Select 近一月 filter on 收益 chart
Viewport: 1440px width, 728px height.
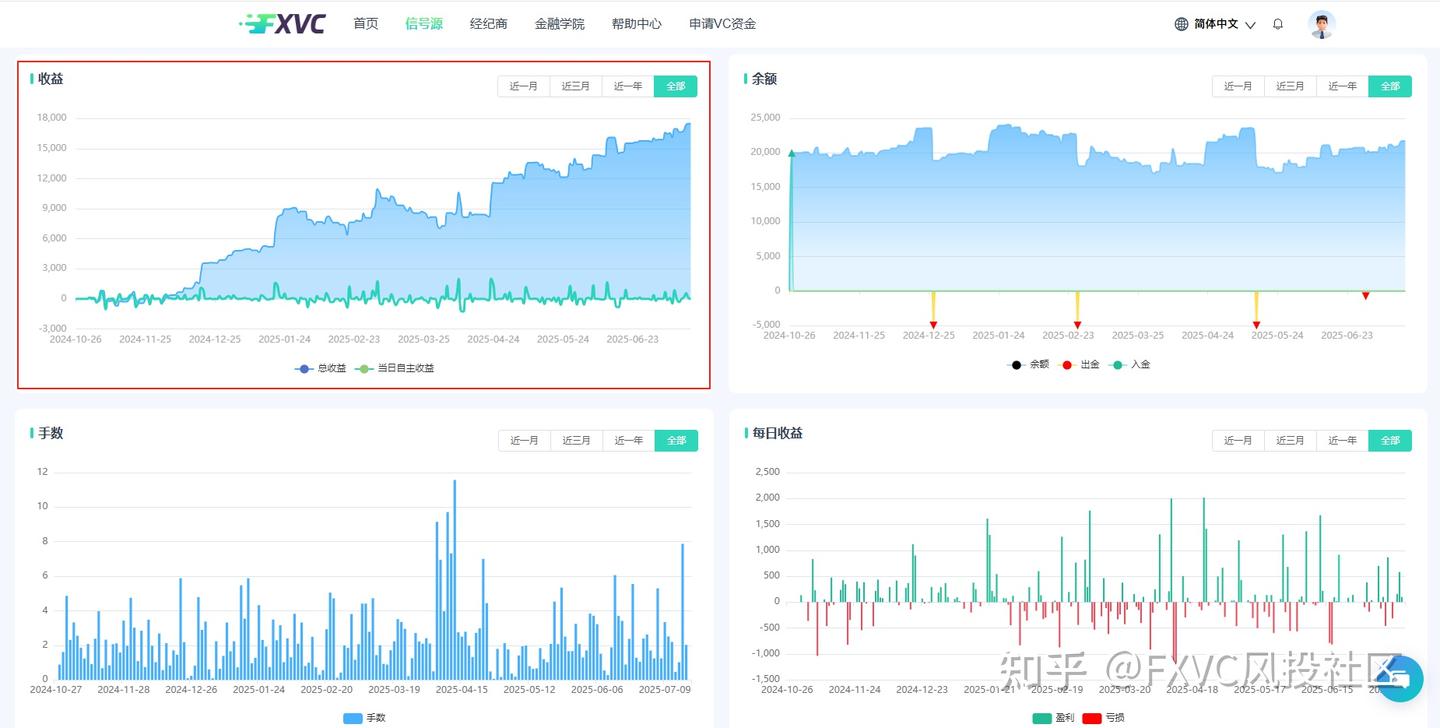pos(523,86)
